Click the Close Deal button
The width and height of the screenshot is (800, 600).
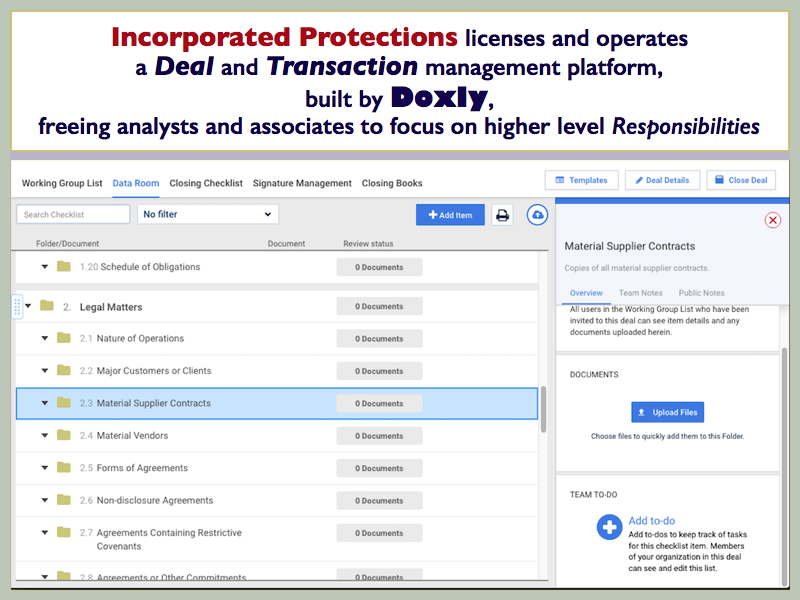coord(741,180)
